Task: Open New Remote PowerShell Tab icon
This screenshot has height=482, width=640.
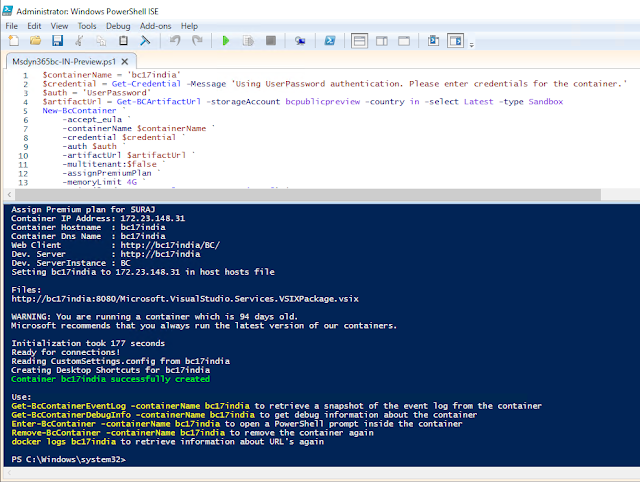Action: click(x=300, y=41)
